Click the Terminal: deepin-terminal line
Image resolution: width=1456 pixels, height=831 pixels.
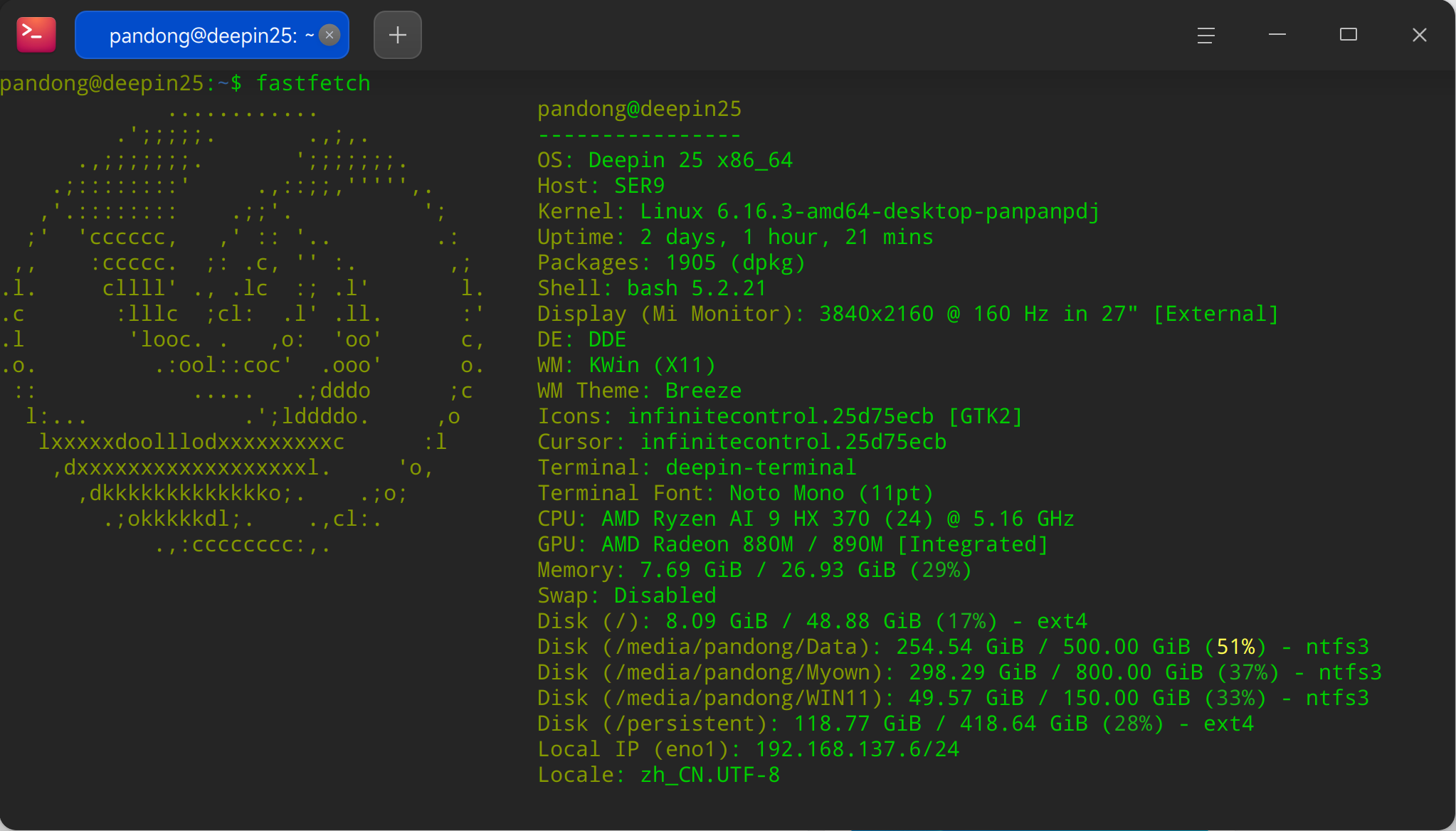(697, 467)
